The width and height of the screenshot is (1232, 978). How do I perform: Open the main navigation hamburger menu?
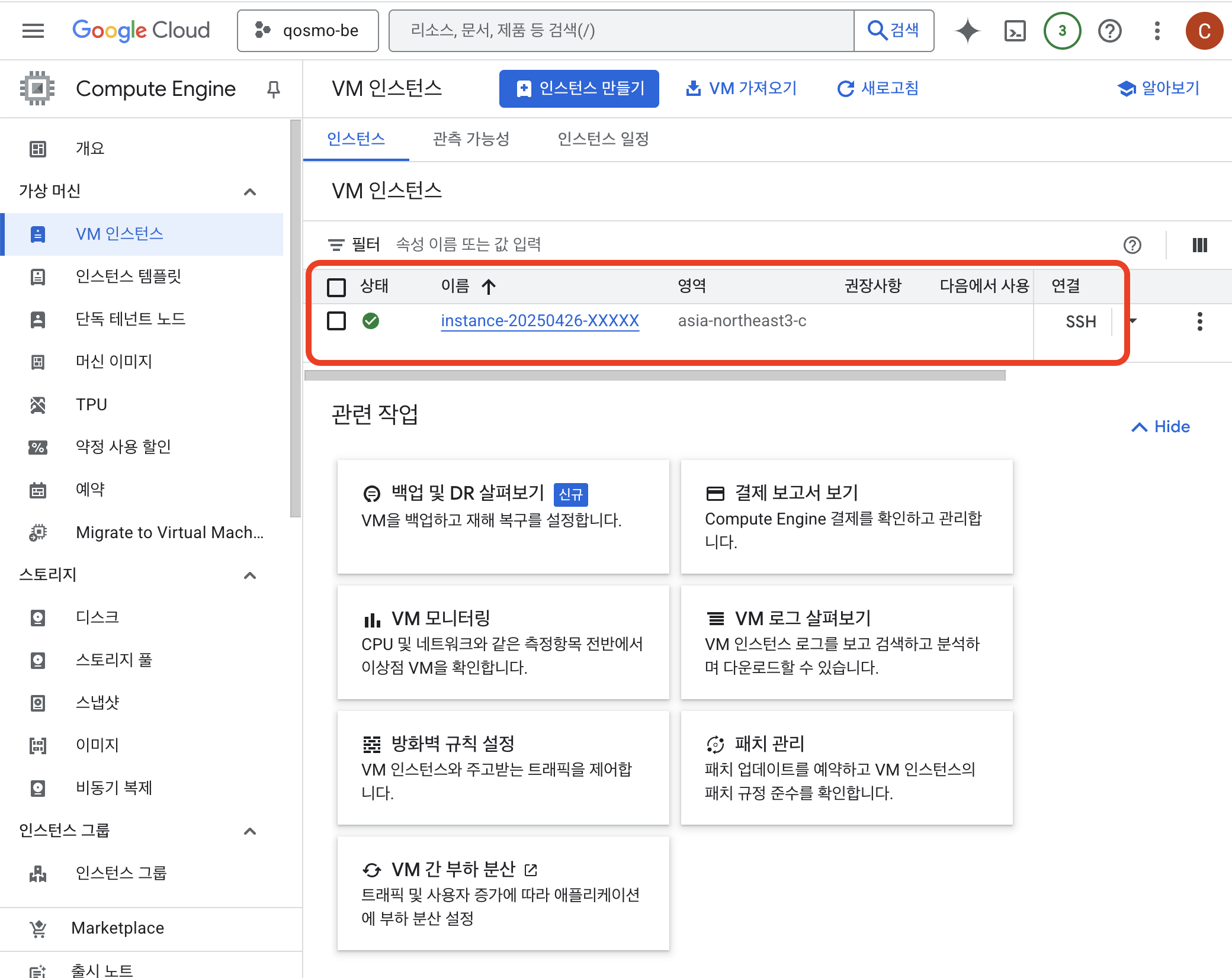pos(33,30)
